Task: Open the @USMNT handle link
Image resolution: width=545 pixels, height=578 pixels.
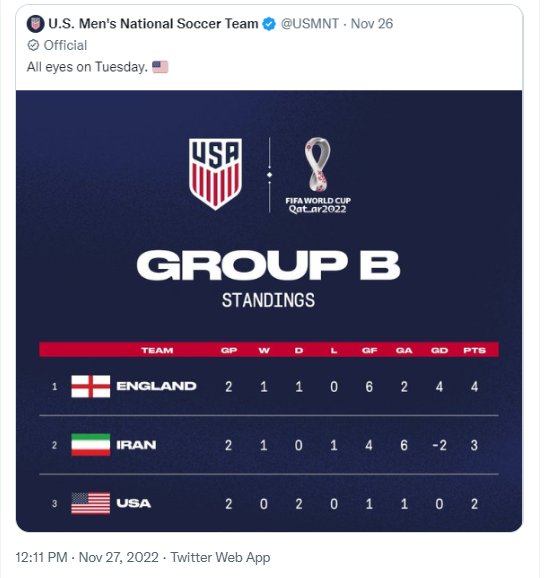Action: [310, 24]
